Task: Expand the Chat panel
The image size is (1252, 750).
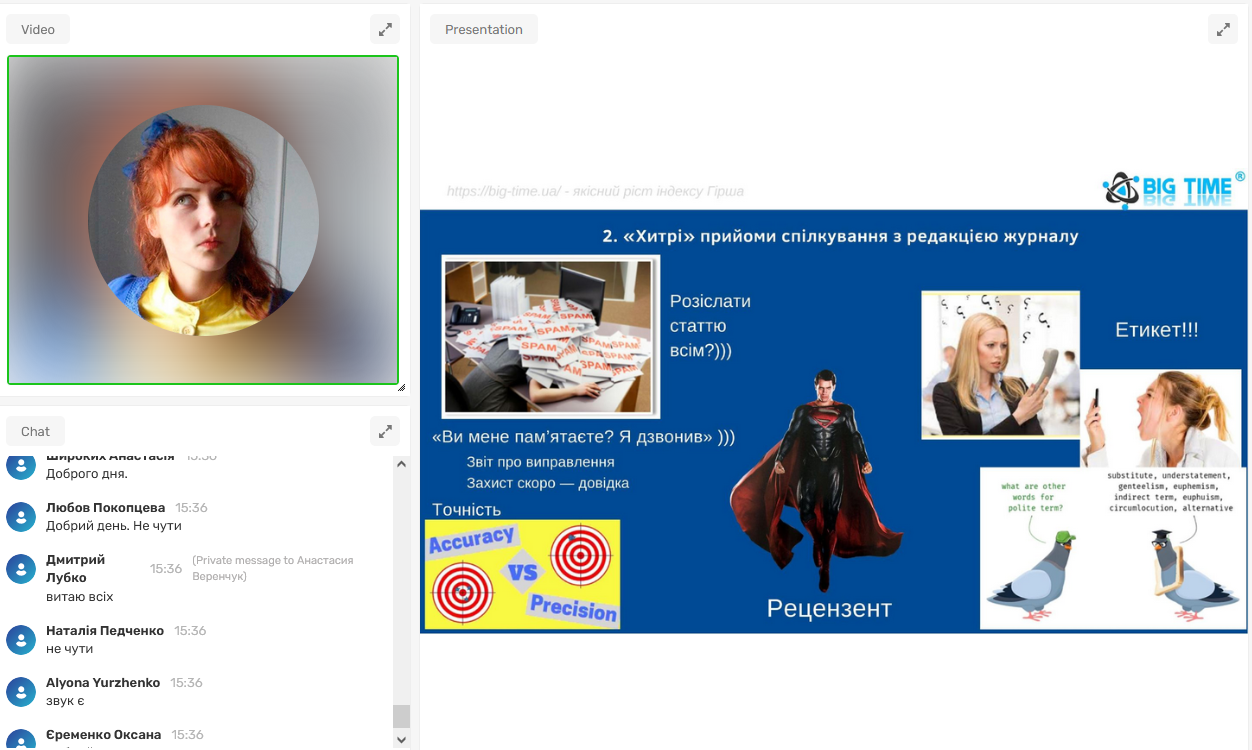Action: (385, 431)
